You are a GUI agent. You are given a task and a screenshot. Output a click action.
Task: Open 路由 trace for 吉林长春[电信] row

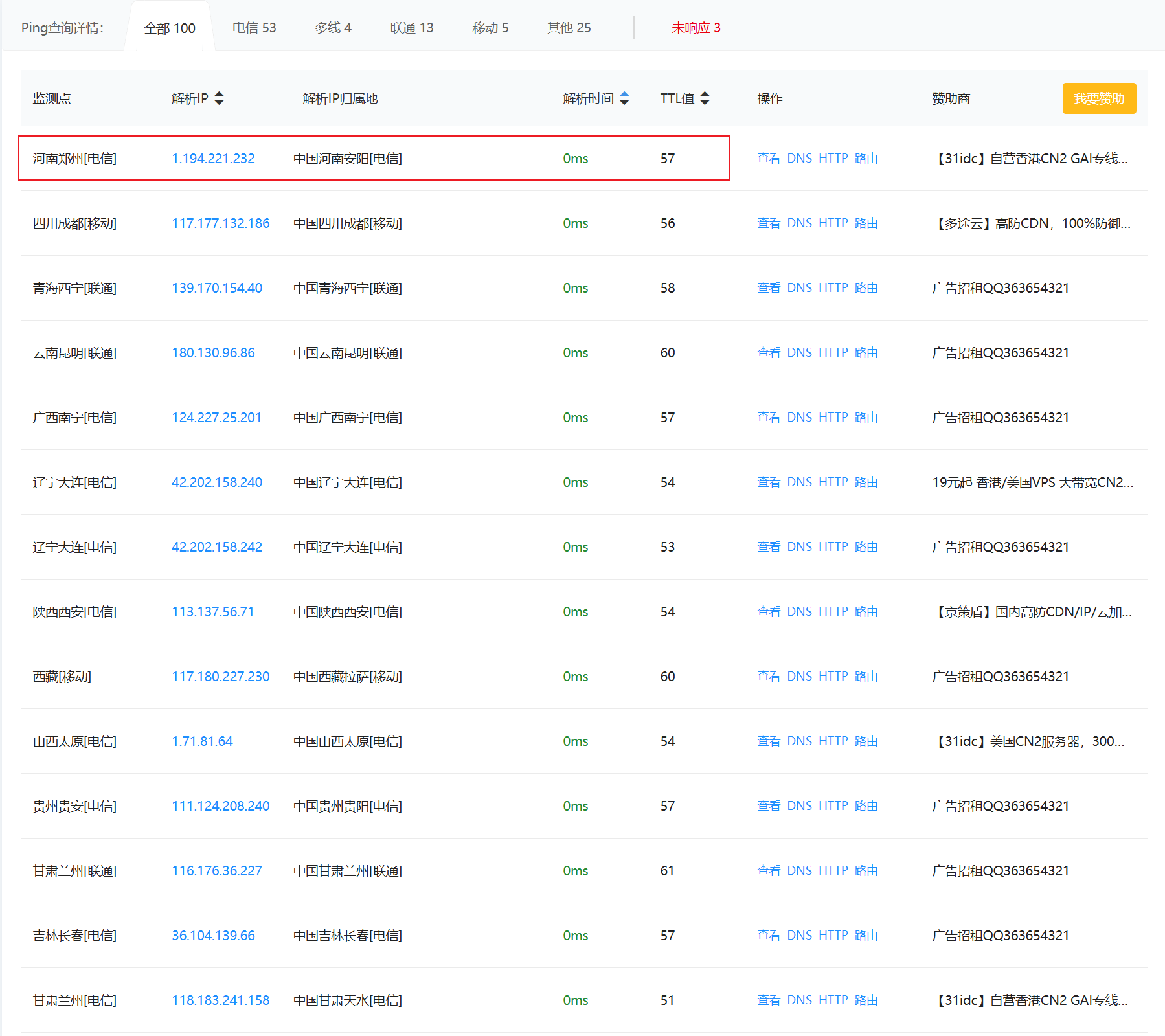(866, 936)
